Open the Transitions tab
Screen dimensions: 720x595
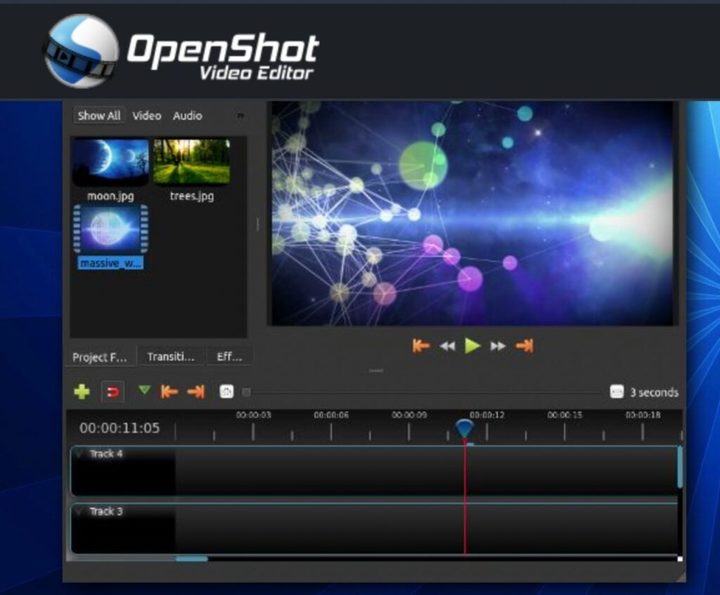[171, 357]
